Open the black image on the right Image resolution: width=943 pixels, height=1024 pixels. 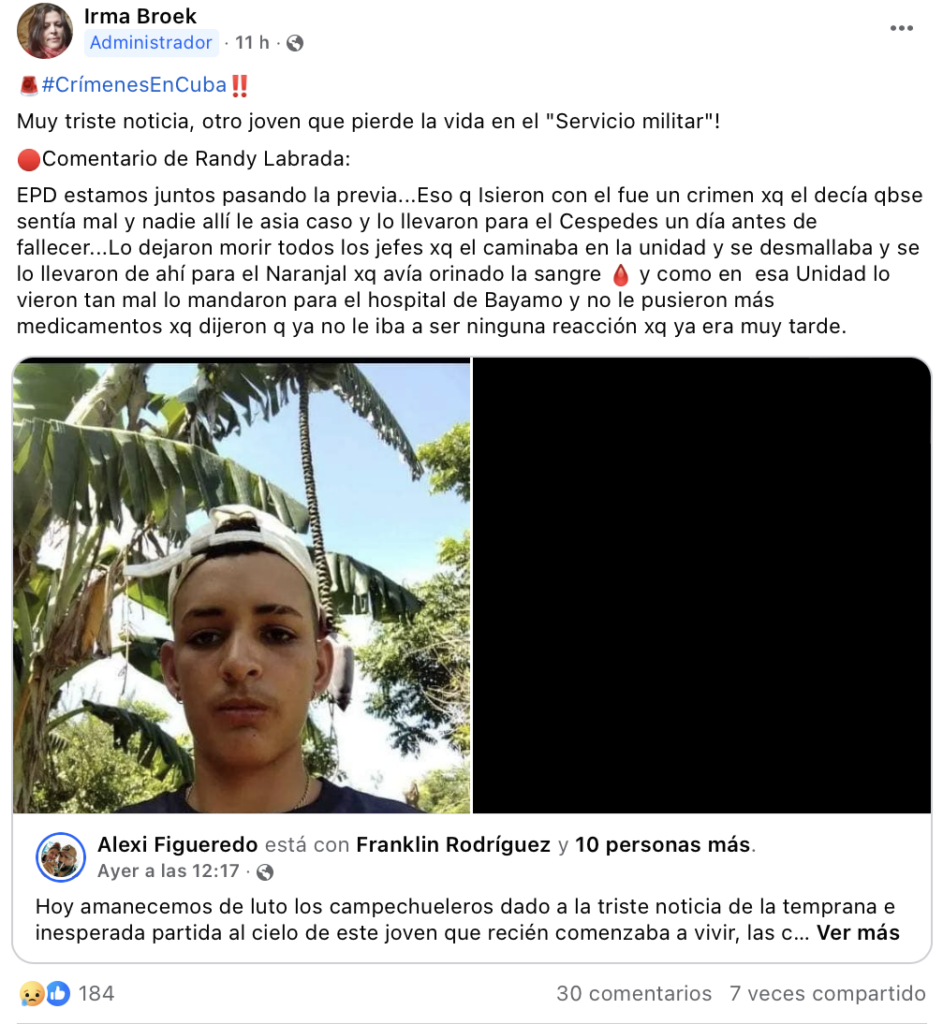click(701, 585)
